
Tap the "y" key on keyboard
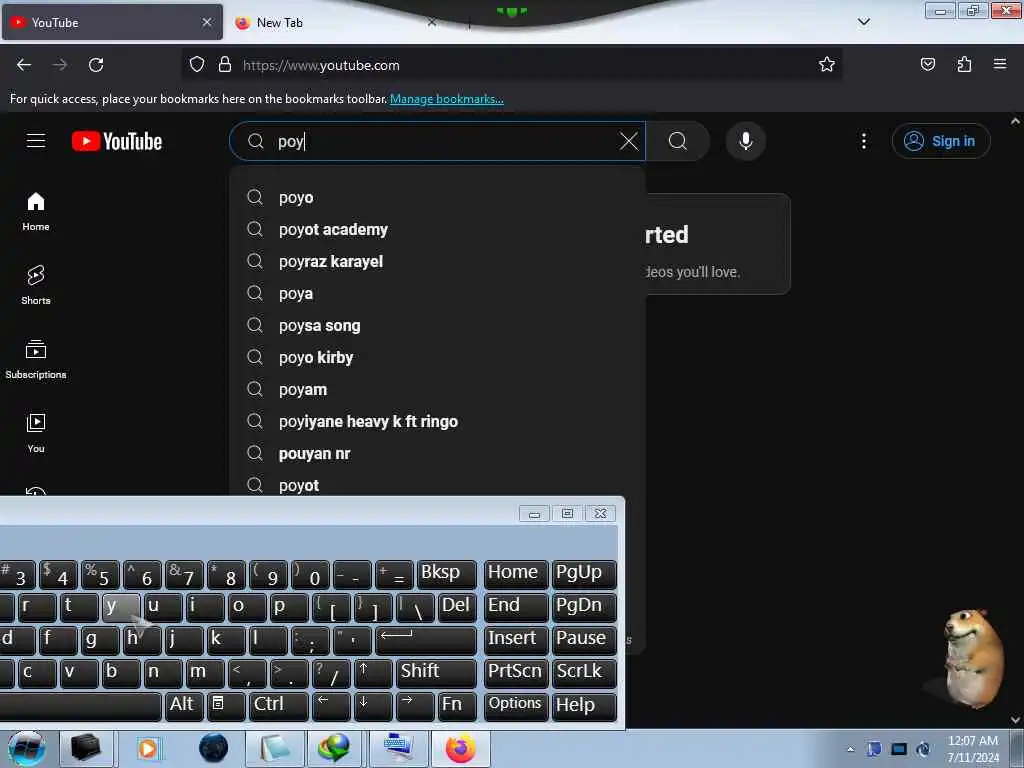coord(121,607)
